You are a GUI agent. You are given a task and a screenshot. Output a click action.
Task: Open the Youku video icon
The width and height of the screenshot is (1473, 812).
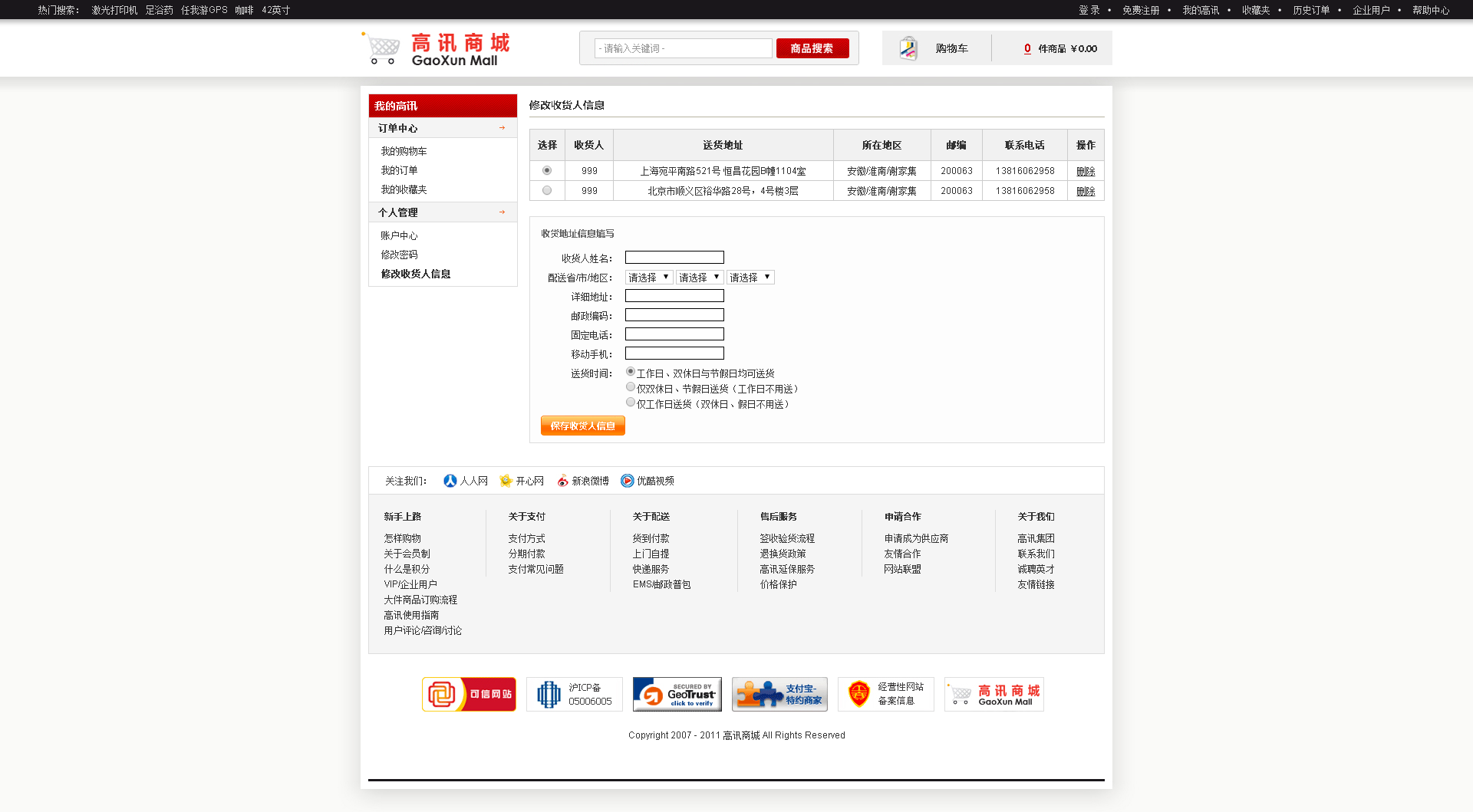pyautogui.click(x=627, y=481)
